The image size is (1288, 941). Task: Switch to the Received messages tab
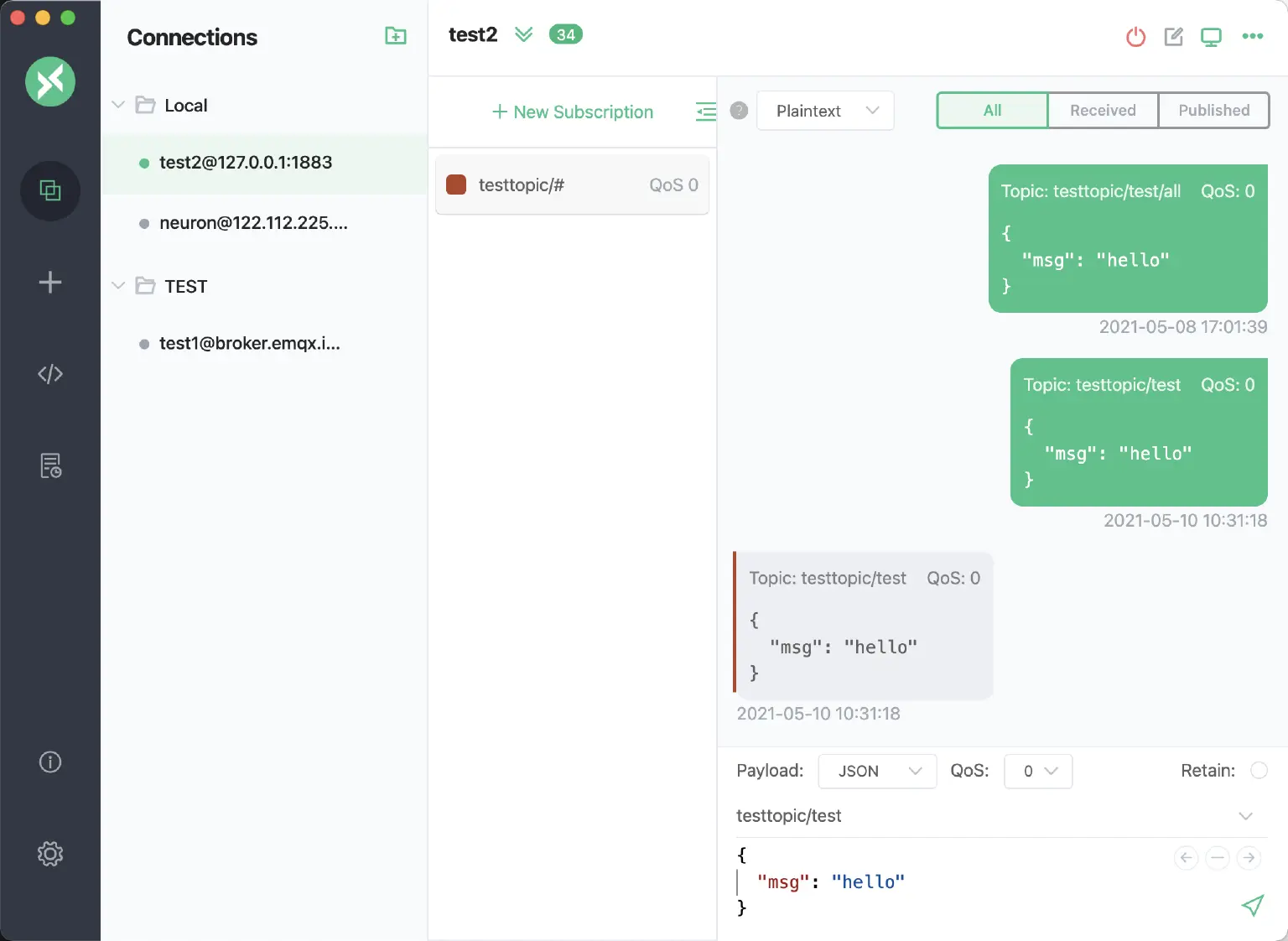click(x=1102, y=111)
